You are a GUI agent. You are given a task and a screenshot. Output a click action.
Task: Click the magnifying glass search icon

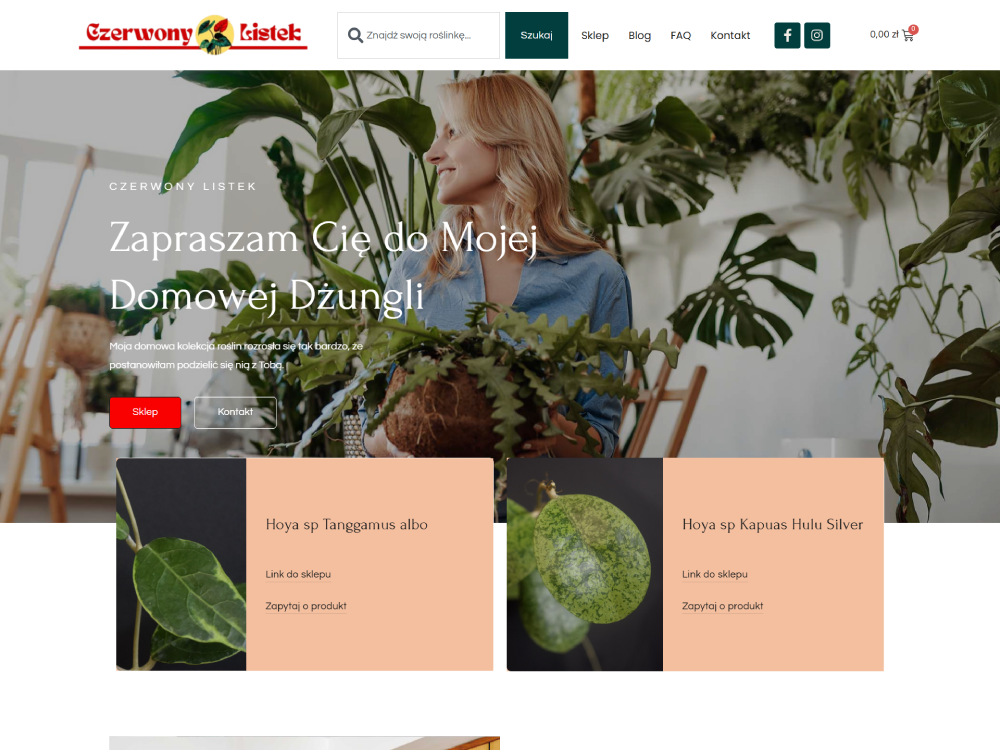click(355, 35)
